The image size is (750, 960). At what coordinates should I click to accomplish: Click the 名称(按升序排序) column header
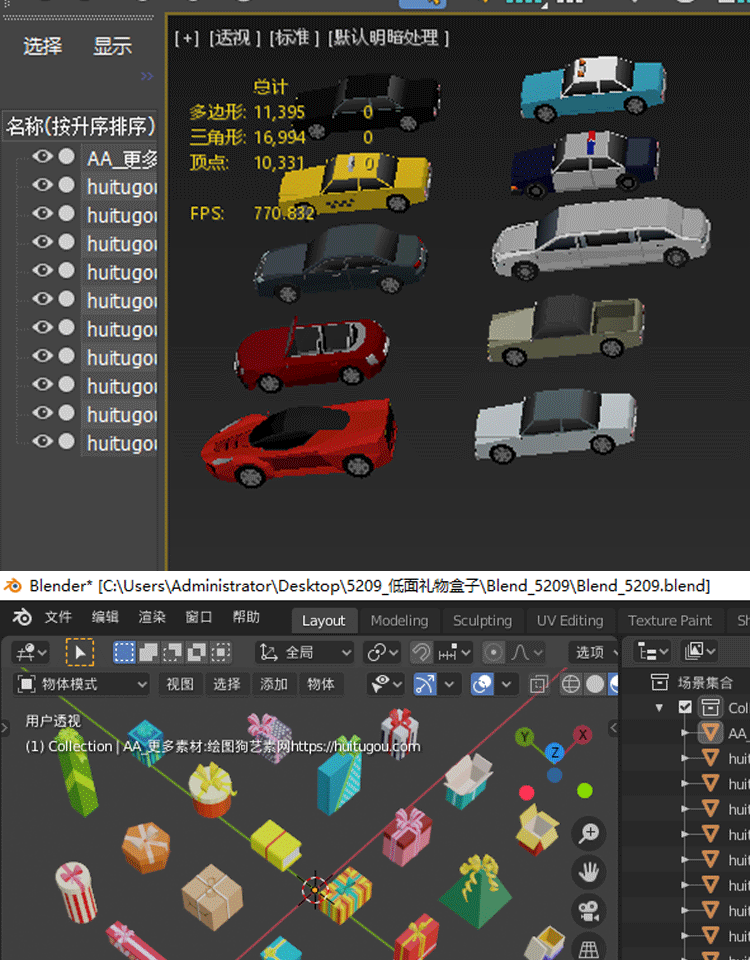point(80,126)
